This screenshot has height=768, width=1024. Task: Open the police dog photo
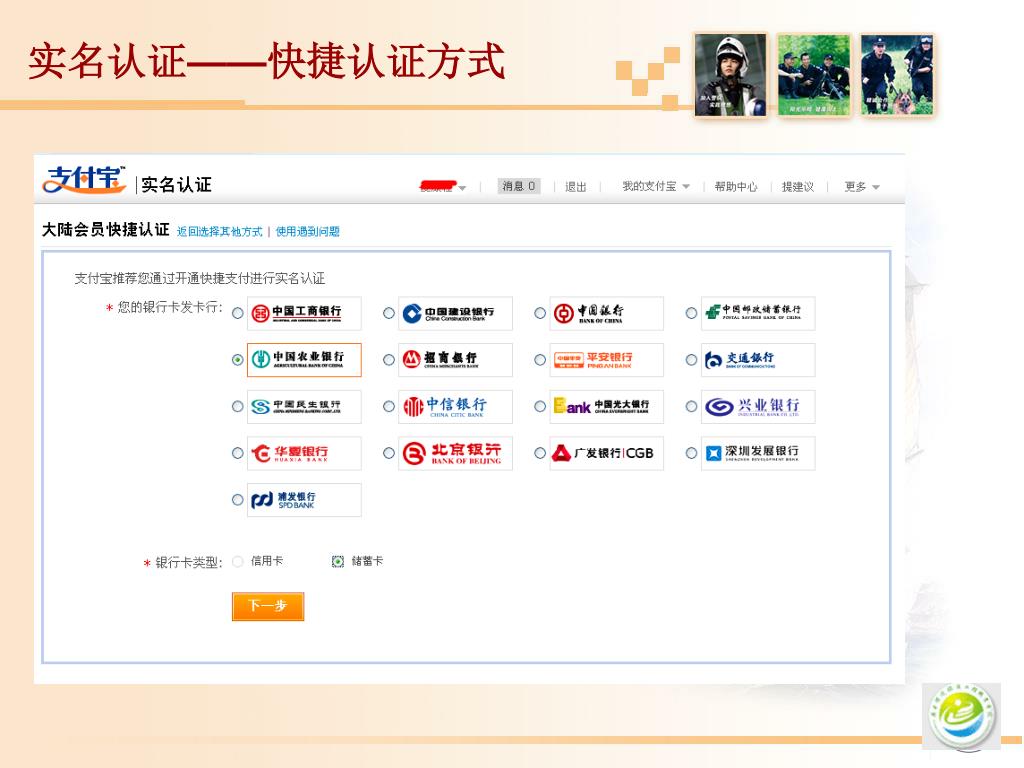[897, 75]
